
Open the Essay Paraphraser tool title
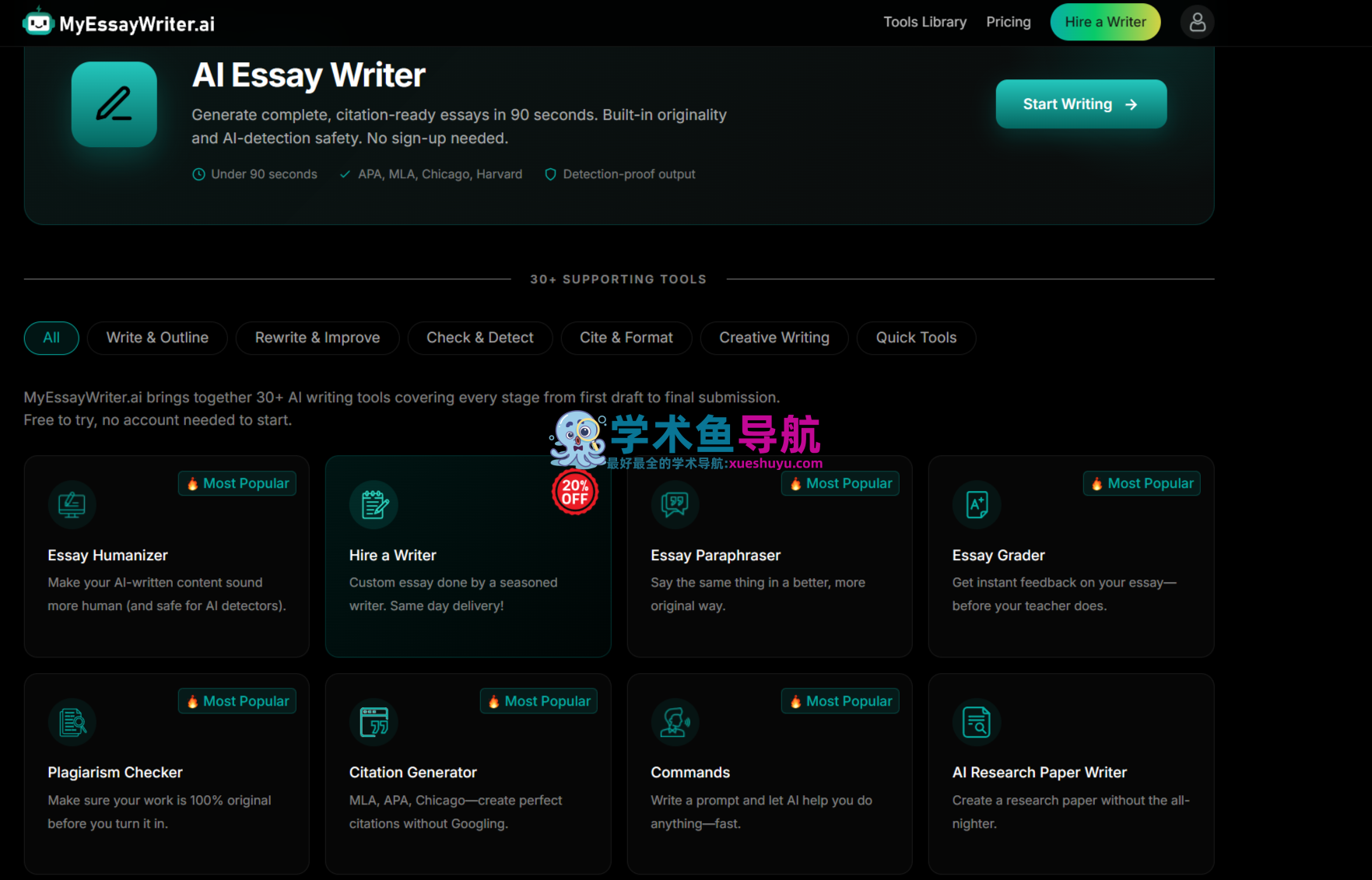pyautogui.click(x=715, y=556)
